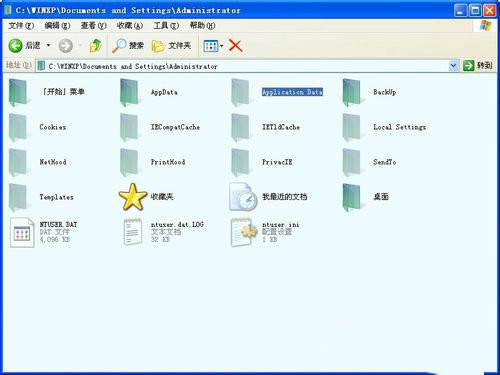Expand the address bar dropdown
Screen dimensions: 500x375
tap(453, 66)
